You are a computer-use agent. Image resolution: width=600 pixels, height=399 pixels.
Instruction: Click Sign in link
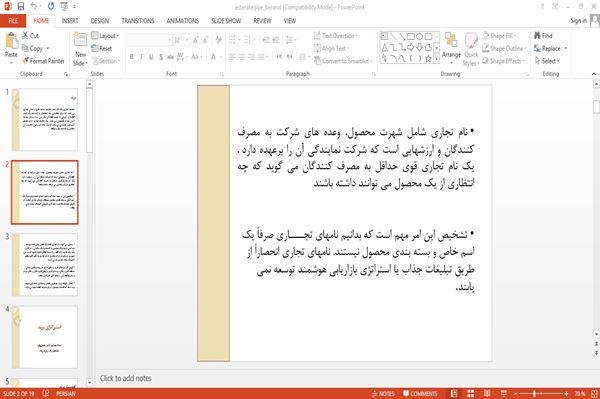pyautogui.click(x=578, y=21)
